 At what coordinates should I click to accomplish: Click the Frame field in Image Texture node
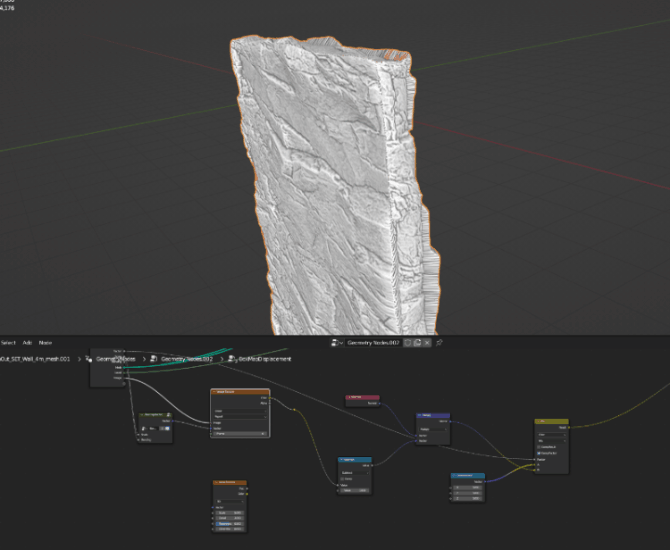(240, 434)
